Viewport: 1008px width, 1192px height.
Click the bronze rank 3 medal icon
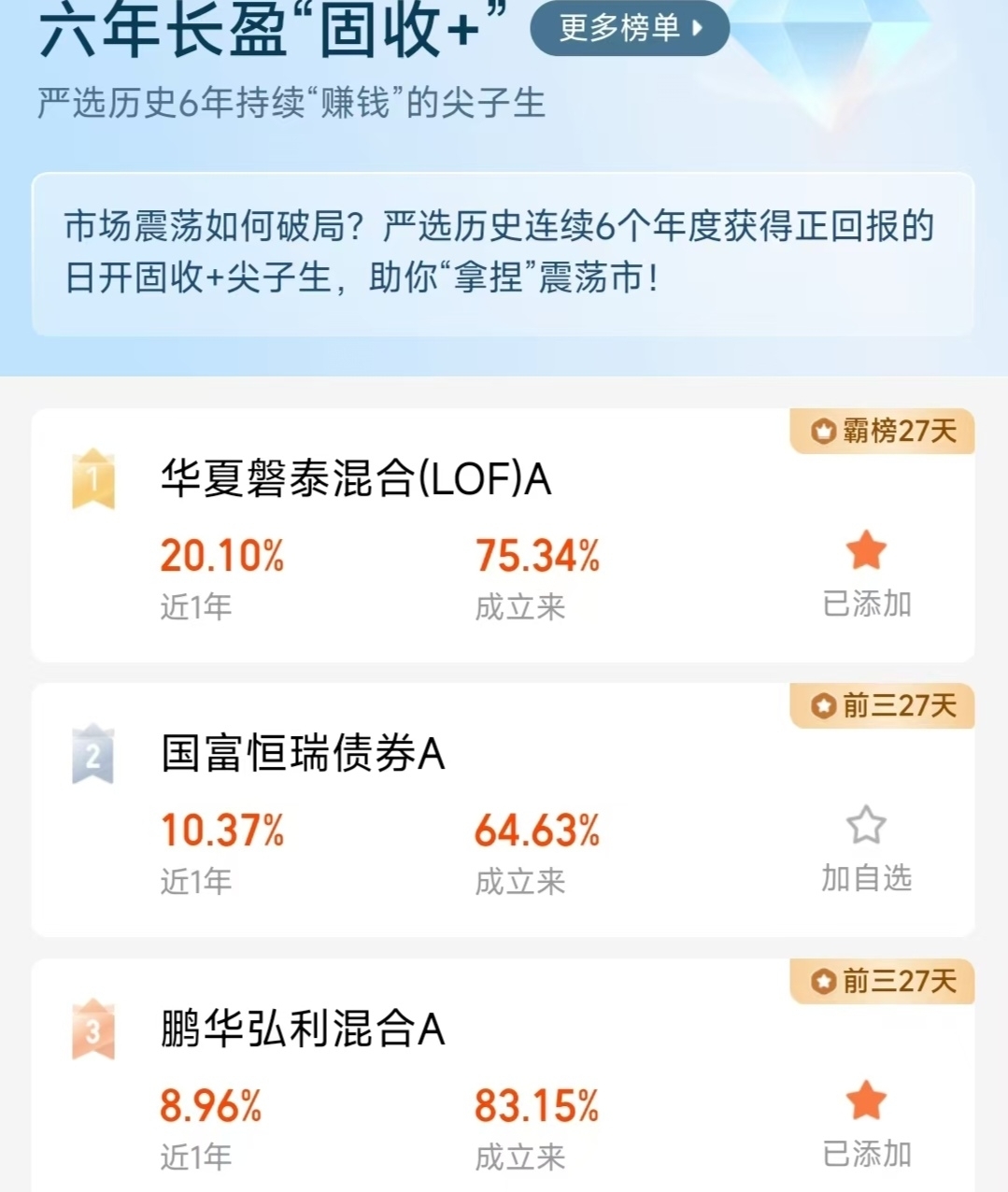pos(93,1029)
